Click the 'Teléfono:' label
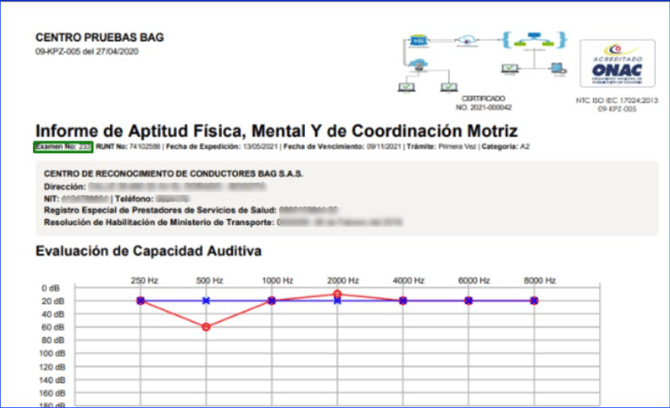 coord(134,199)
